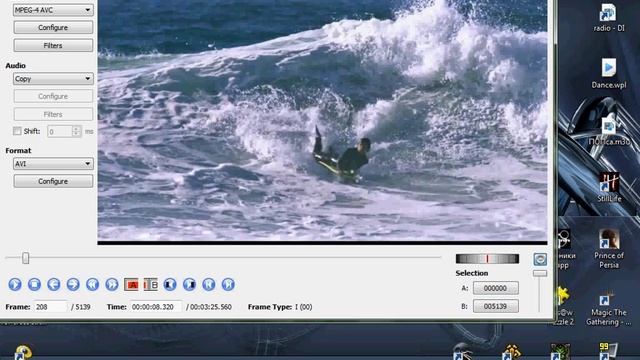
Task: Go to the next frame
Action: coord(73,284)
